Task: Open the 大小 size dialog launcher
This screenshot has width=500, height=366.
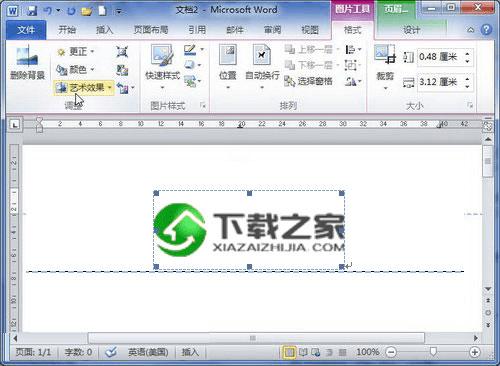Action: pyautogui.click(x=470, y=106)
